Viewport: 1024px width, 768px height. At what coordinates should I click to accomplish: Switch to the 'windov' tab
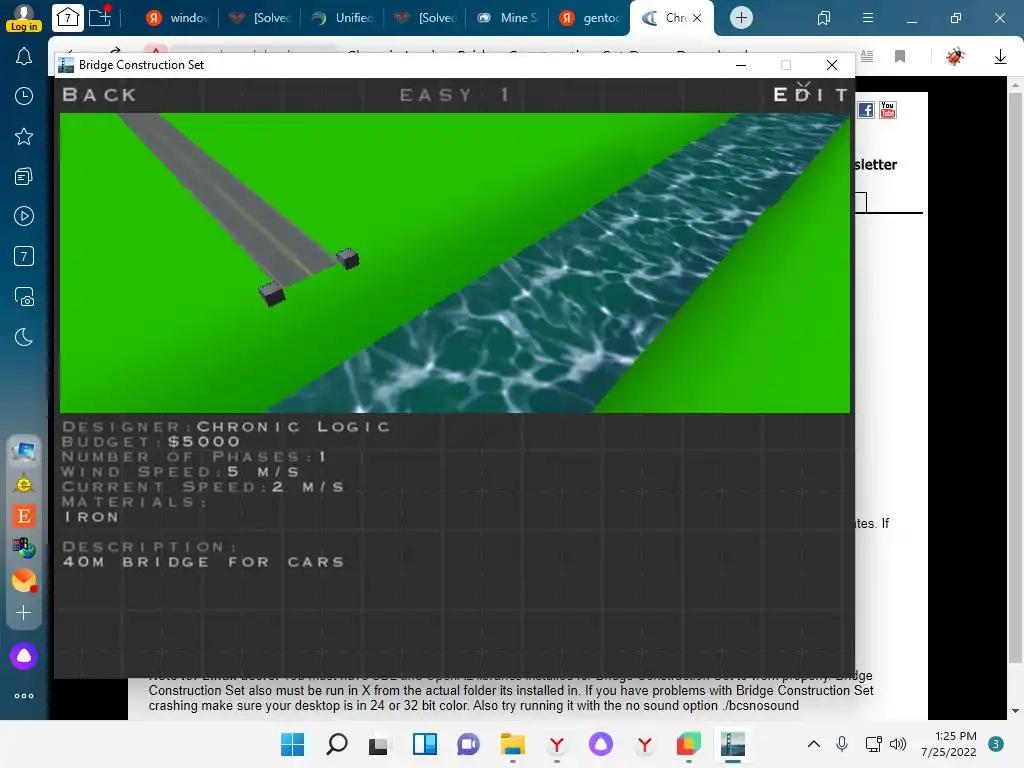[x=177, y=18]
